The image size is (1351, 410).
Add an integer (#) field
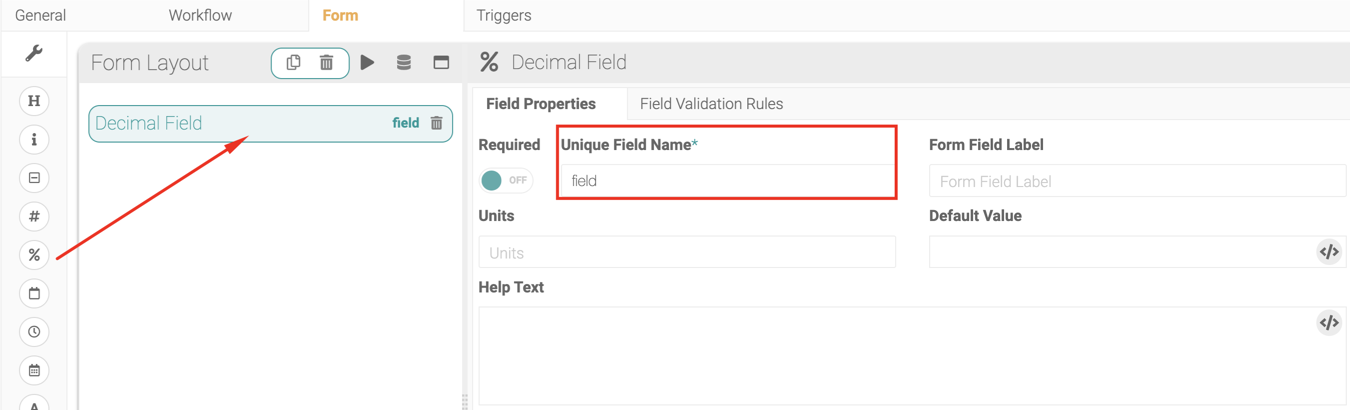[x=34, y=217]
